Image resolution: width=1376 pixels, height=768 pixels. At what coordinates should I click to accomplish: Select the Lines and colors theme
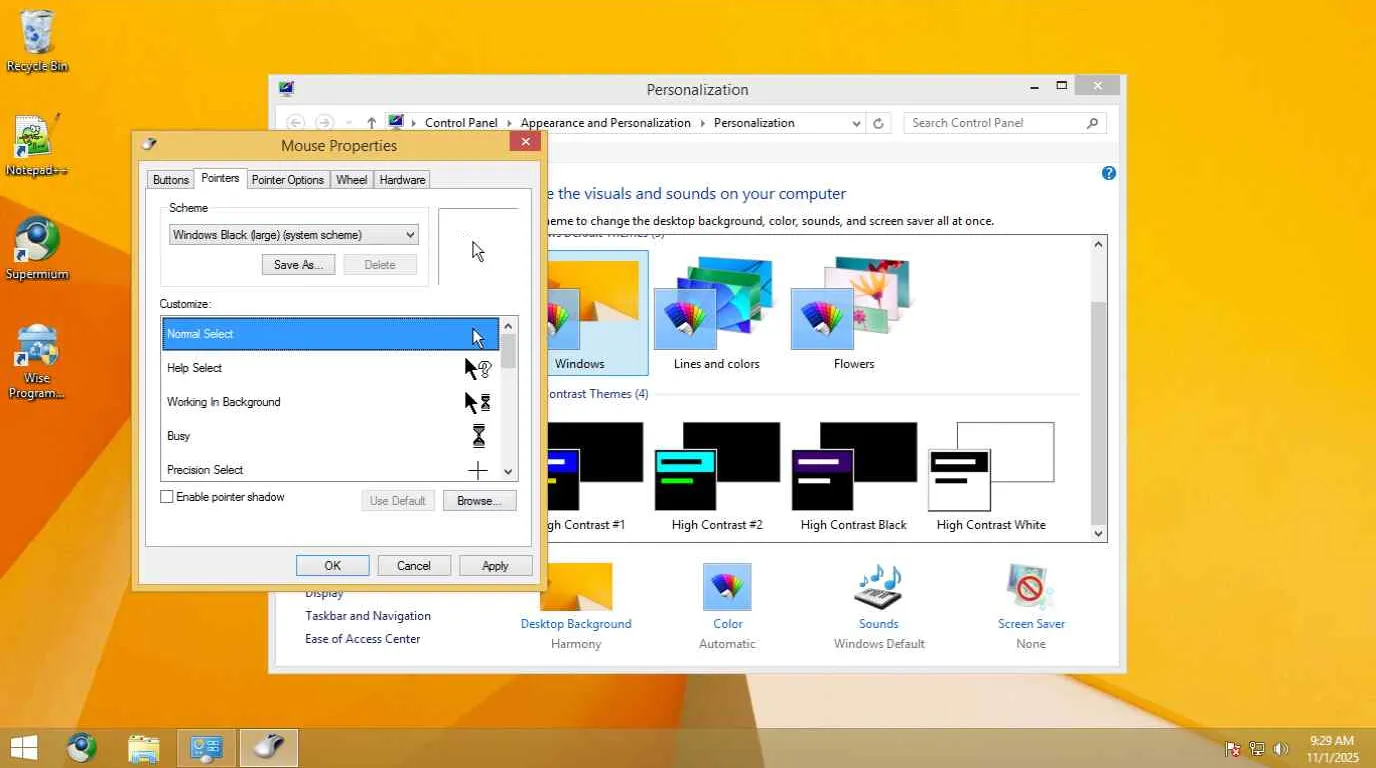[716, 313]
